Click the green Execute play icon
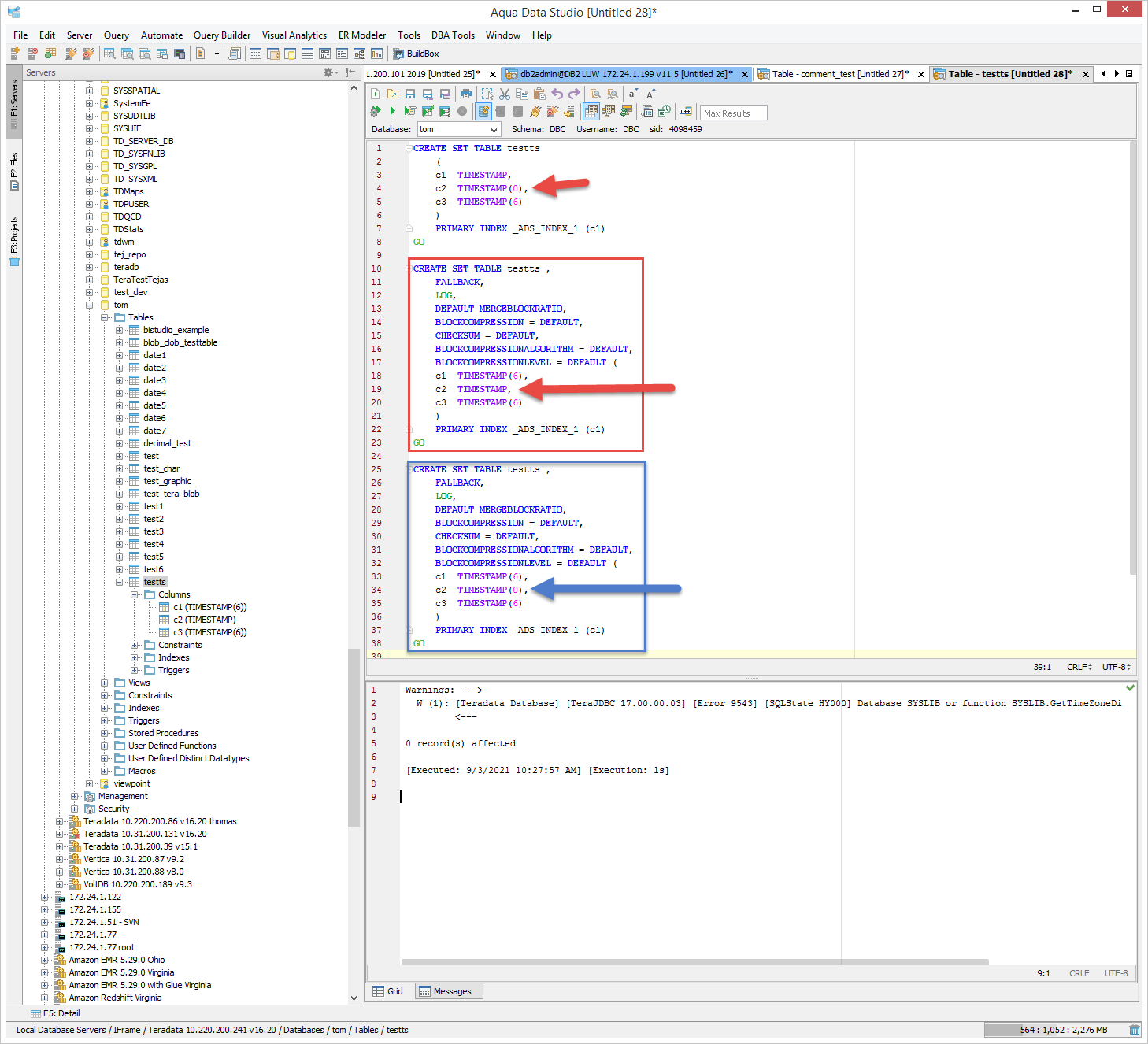Viewport: 1148px width, 1044px height. coord(392,112)
